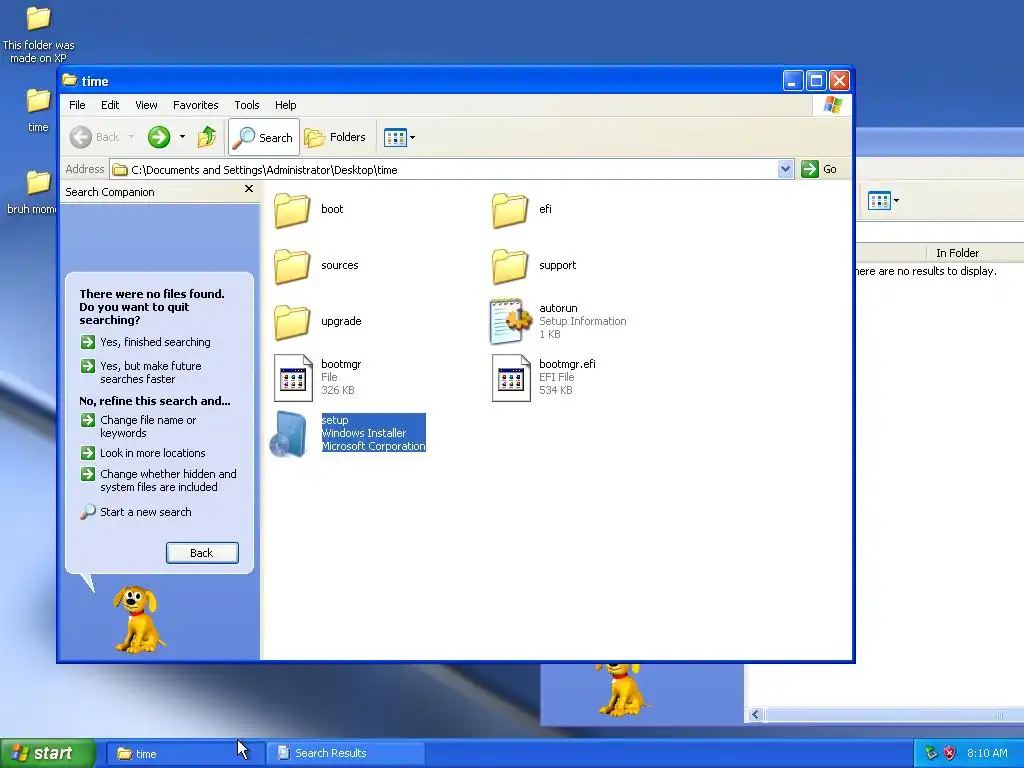Click the green Forward arrow button
1024x768 pixels.
(x=159, y=137)
